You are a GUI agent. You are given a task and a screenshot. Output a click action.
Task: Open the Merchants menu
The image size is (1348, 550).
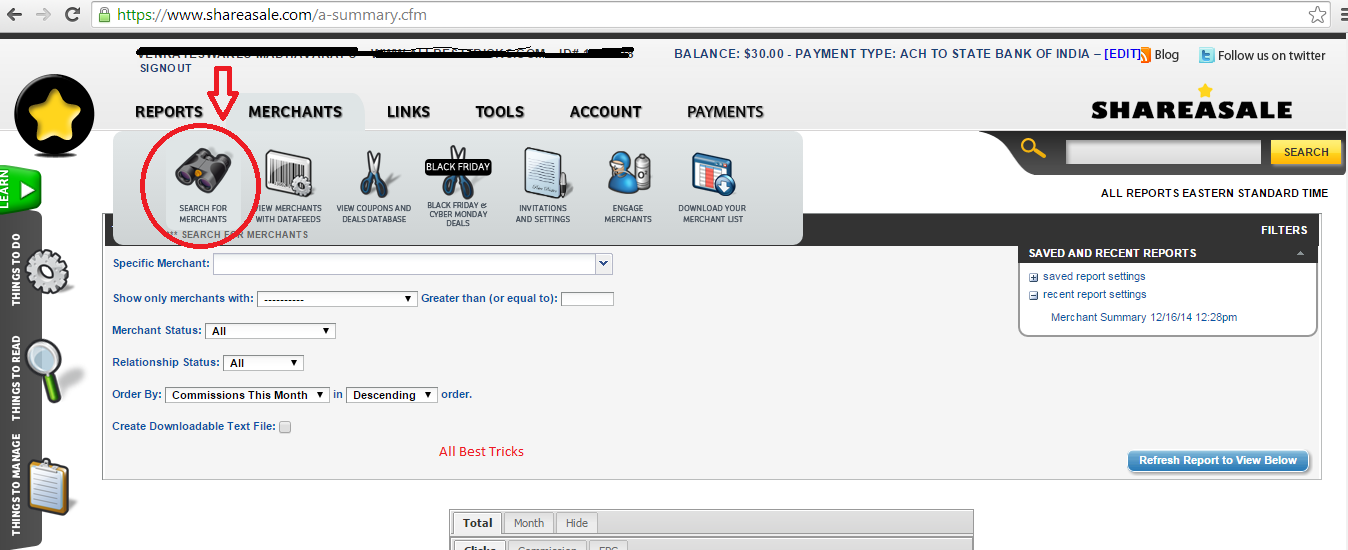[295, 112]
